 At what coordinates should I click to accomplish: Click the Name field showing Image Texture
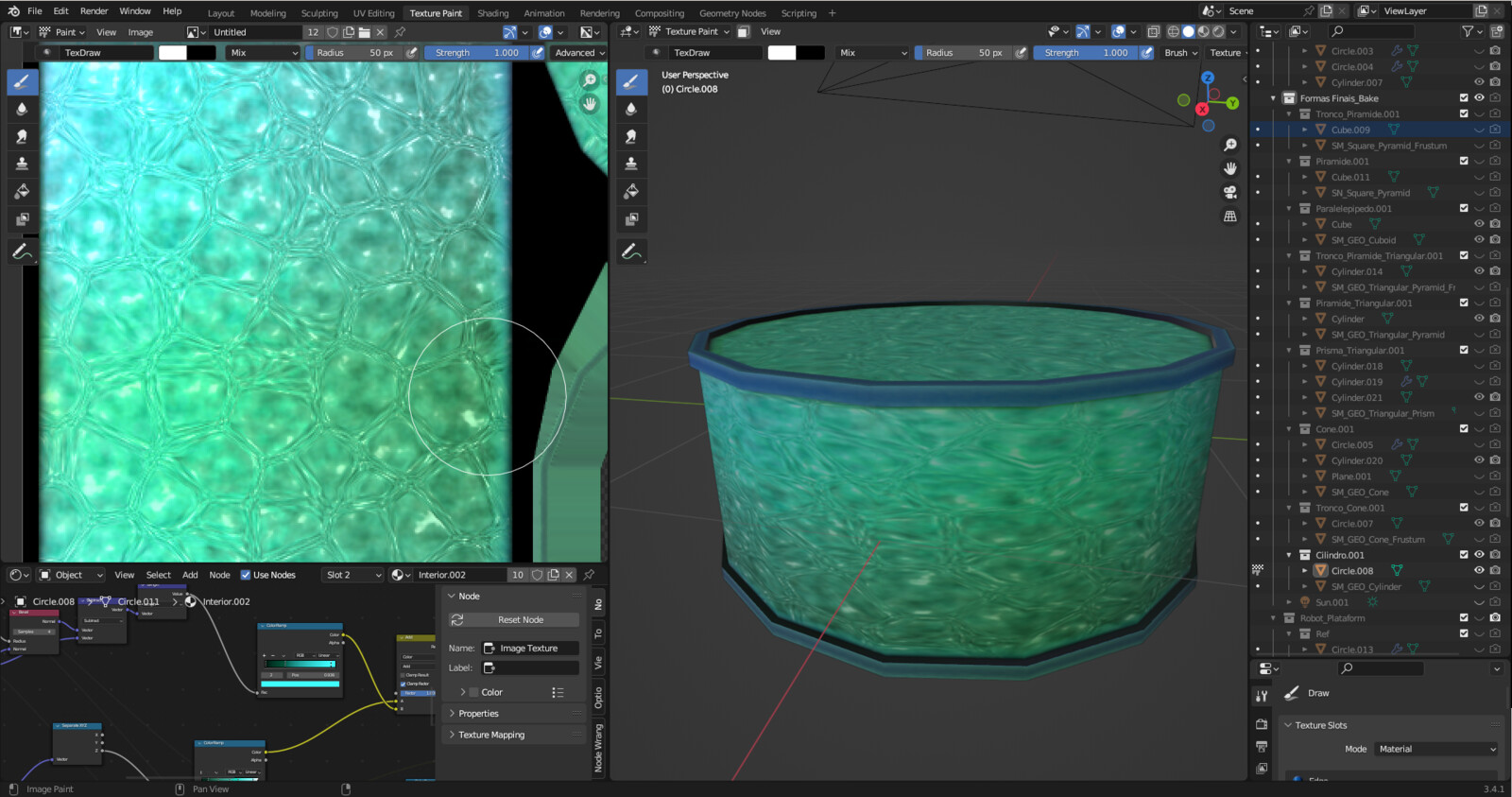[530, 649]
